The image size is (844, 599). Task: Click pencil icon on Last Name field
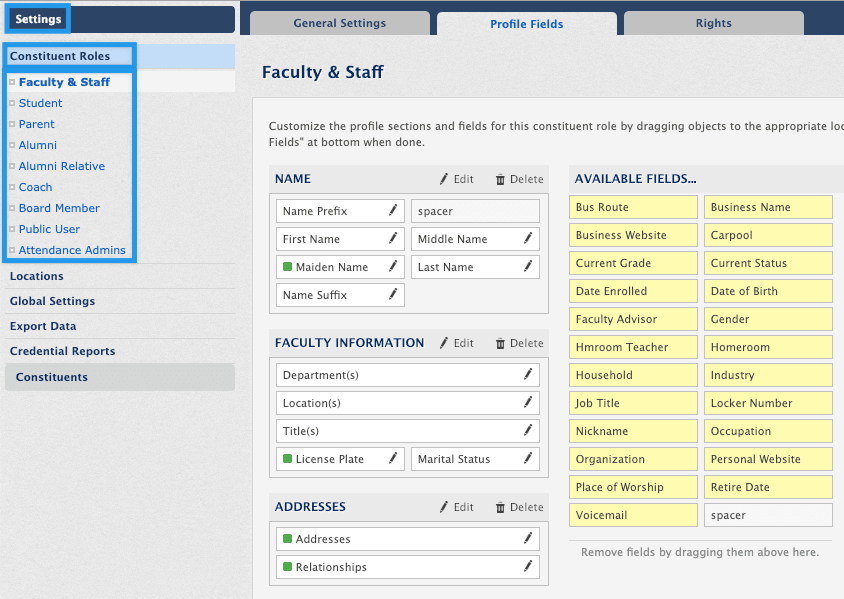(x=528, y=266)
